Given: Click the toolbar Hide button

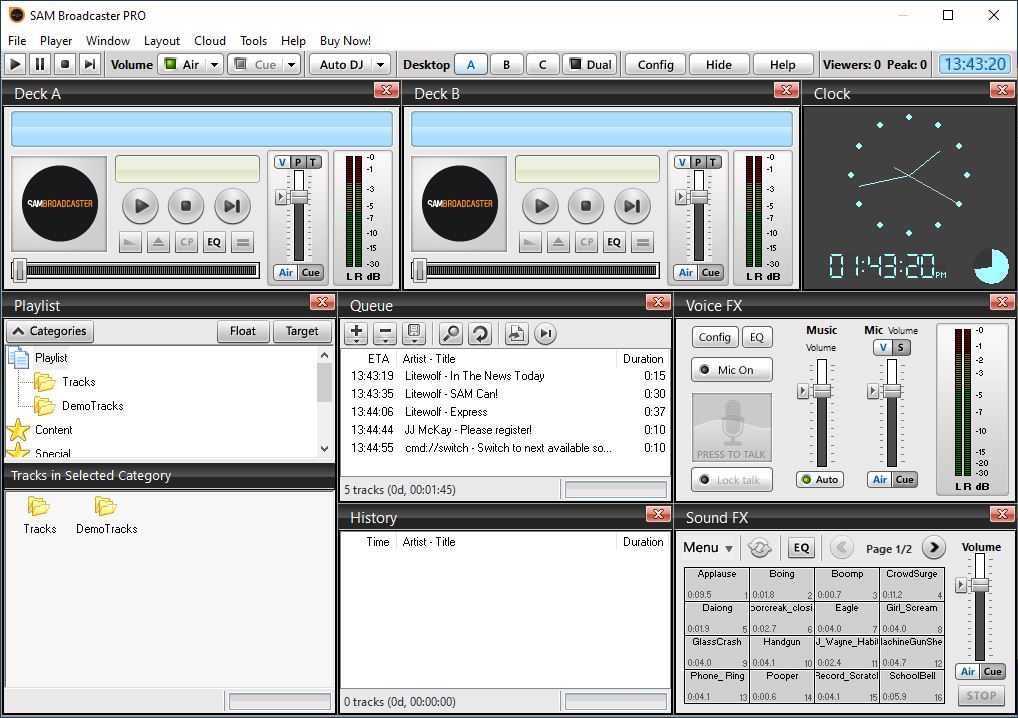Looking at the screenshot, I should pos(718,64).
